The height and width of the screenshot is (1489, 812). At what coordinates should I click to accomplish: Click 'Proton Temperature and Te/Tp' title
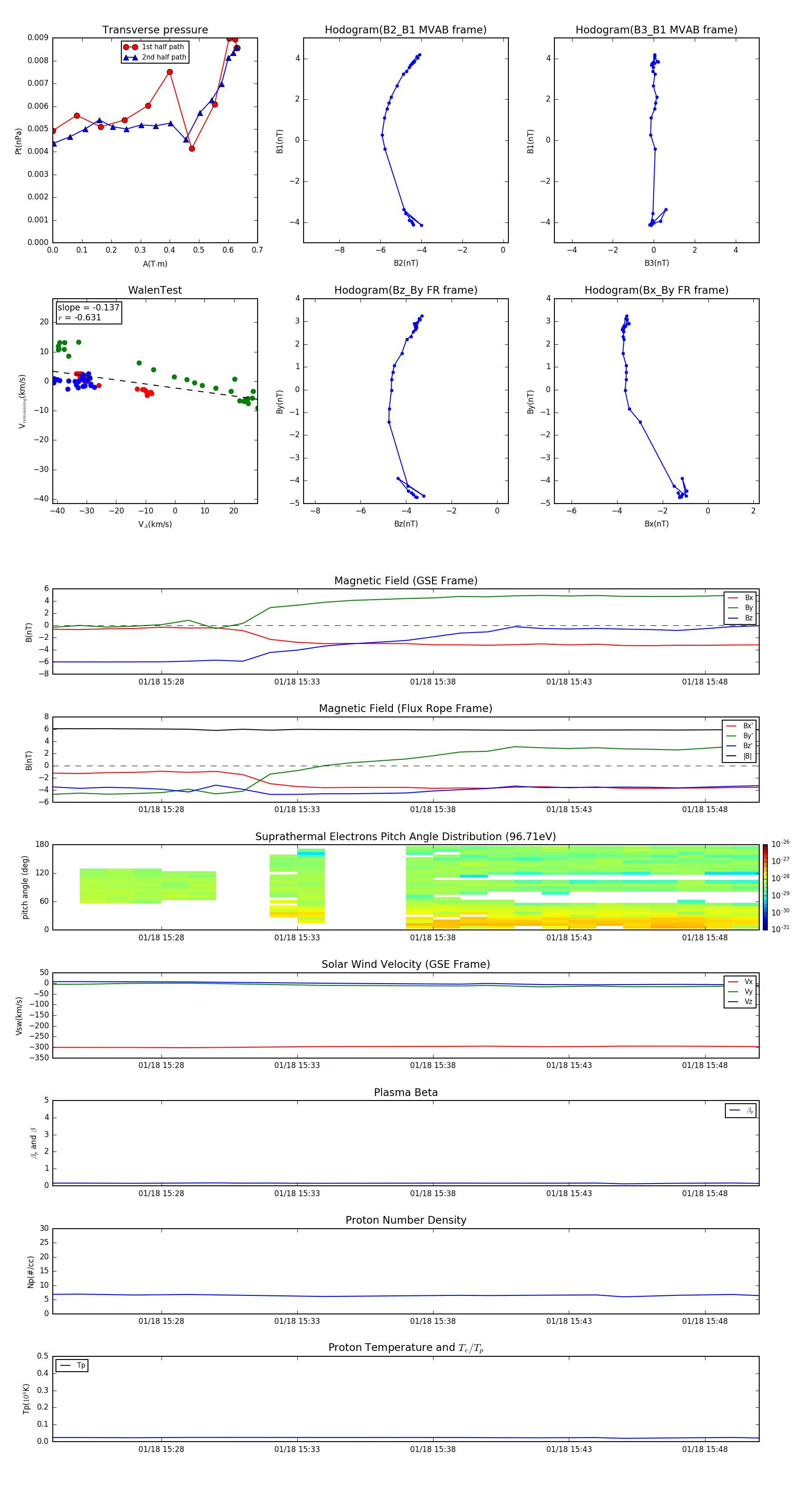406,1348
